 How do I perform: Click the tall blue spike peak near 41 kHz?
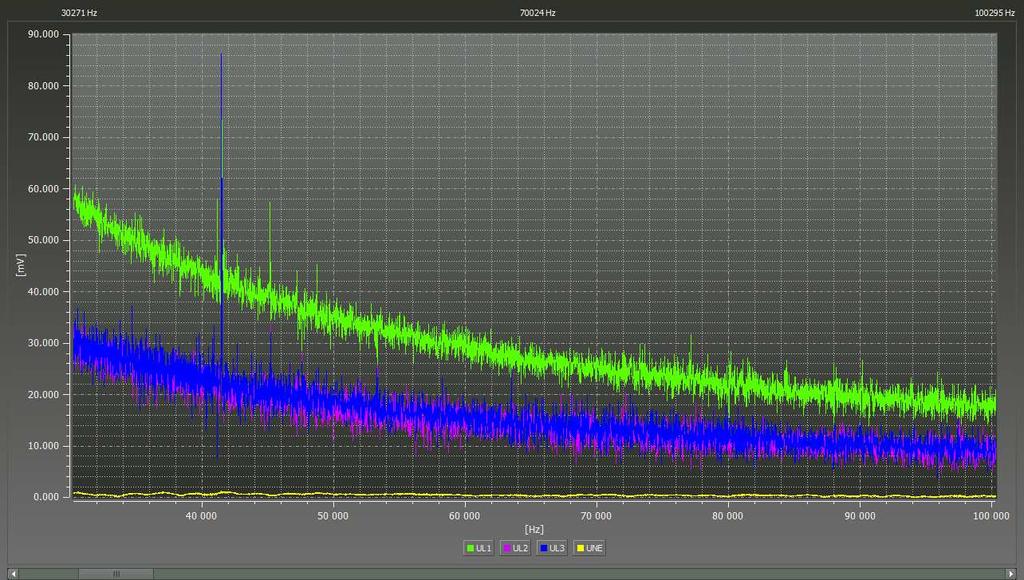coord(221,56)
